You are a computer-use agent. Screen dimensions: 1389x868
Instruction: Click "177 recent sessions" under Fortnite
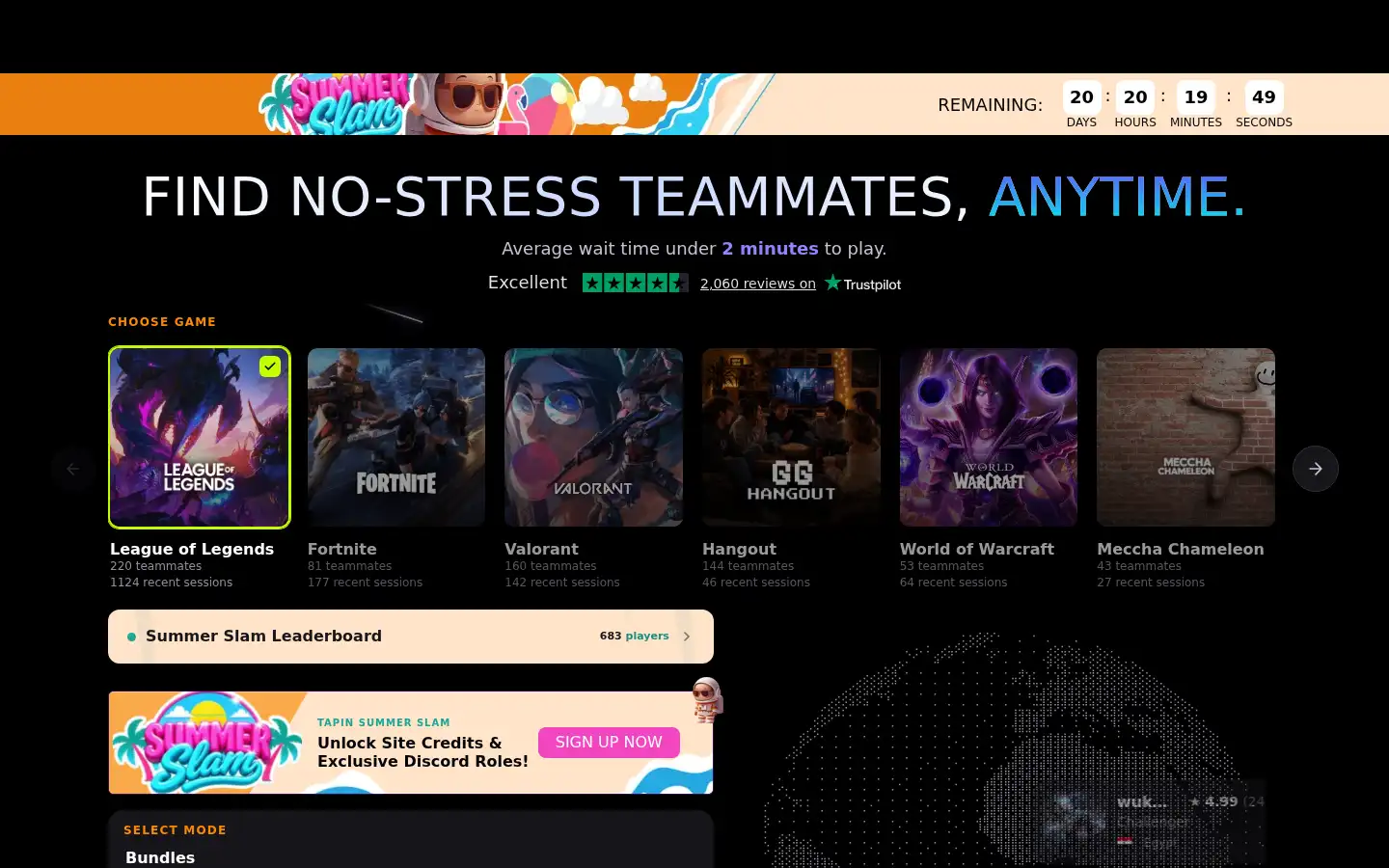pos(365,583)
